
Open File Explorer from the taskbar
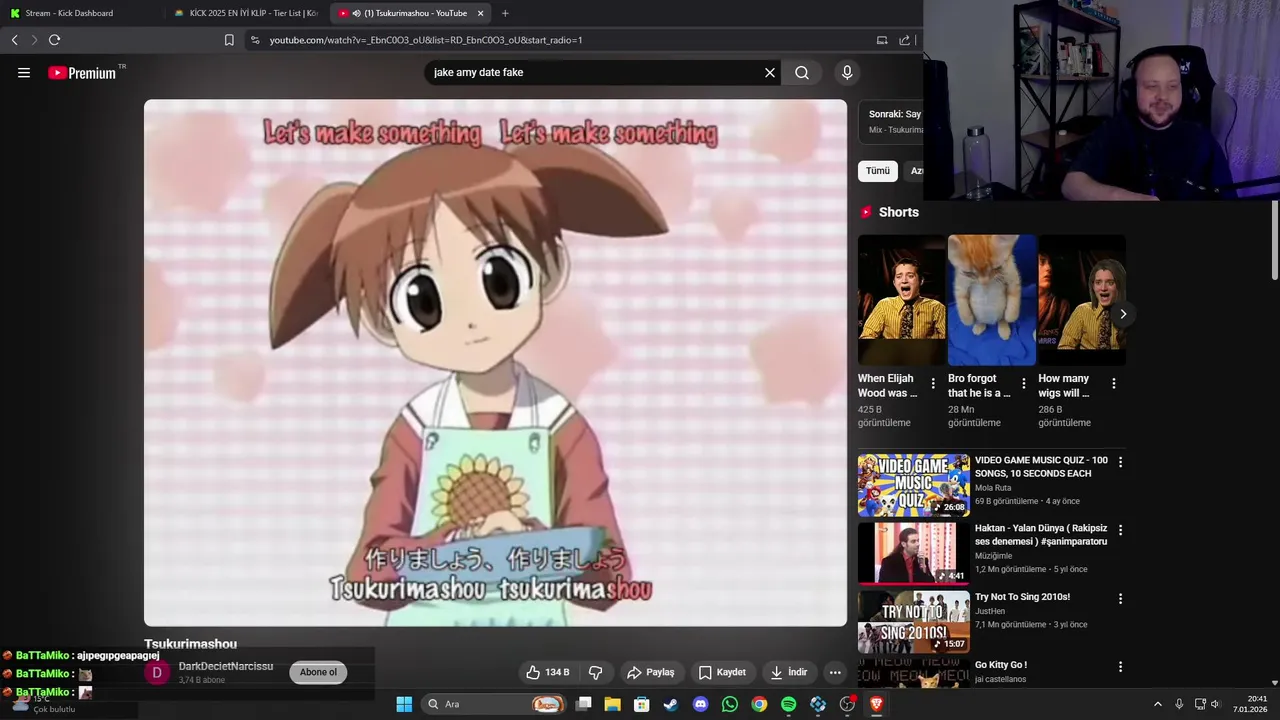click(612, 704)
